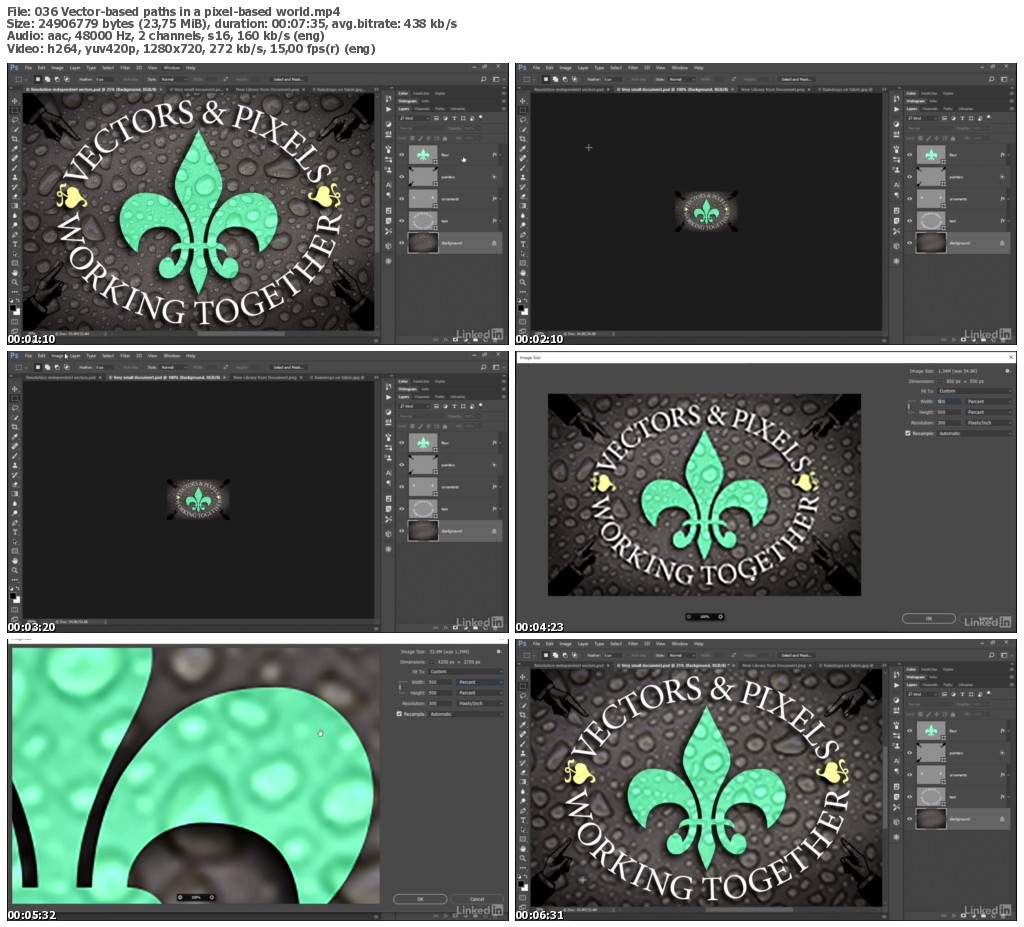
Task: Click Select and Mask button in the 00:01:10 frame
Action: tap(289, 79)
